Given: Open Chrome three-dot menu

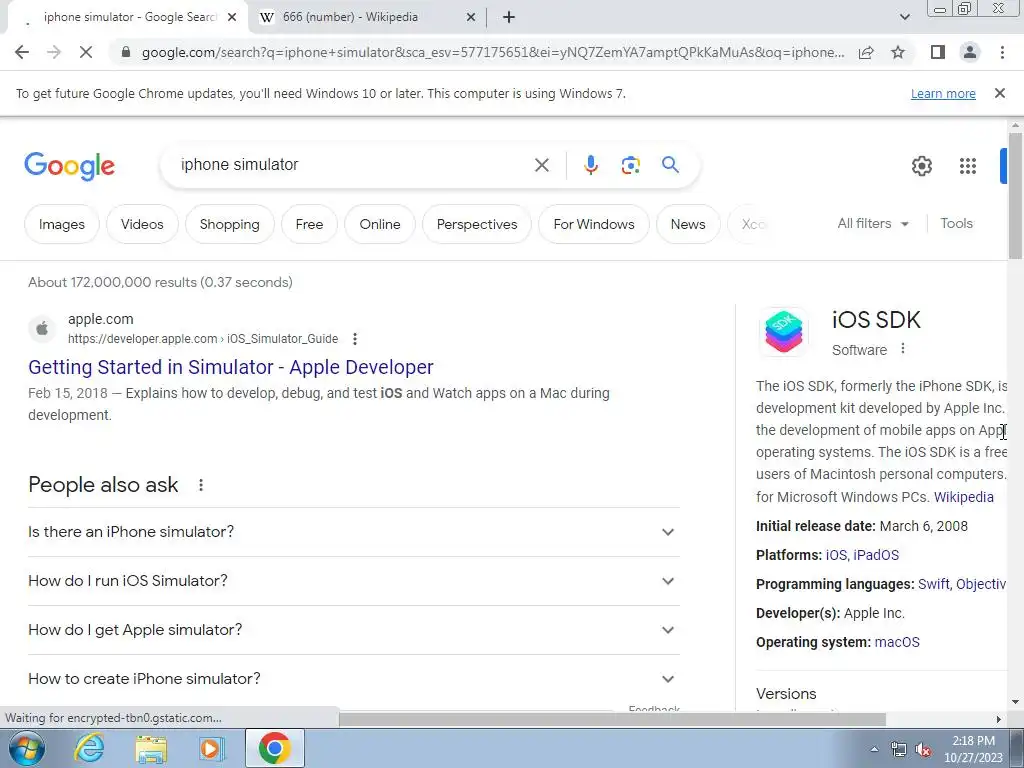Looking at the screenshot, I should [1002, 52].
